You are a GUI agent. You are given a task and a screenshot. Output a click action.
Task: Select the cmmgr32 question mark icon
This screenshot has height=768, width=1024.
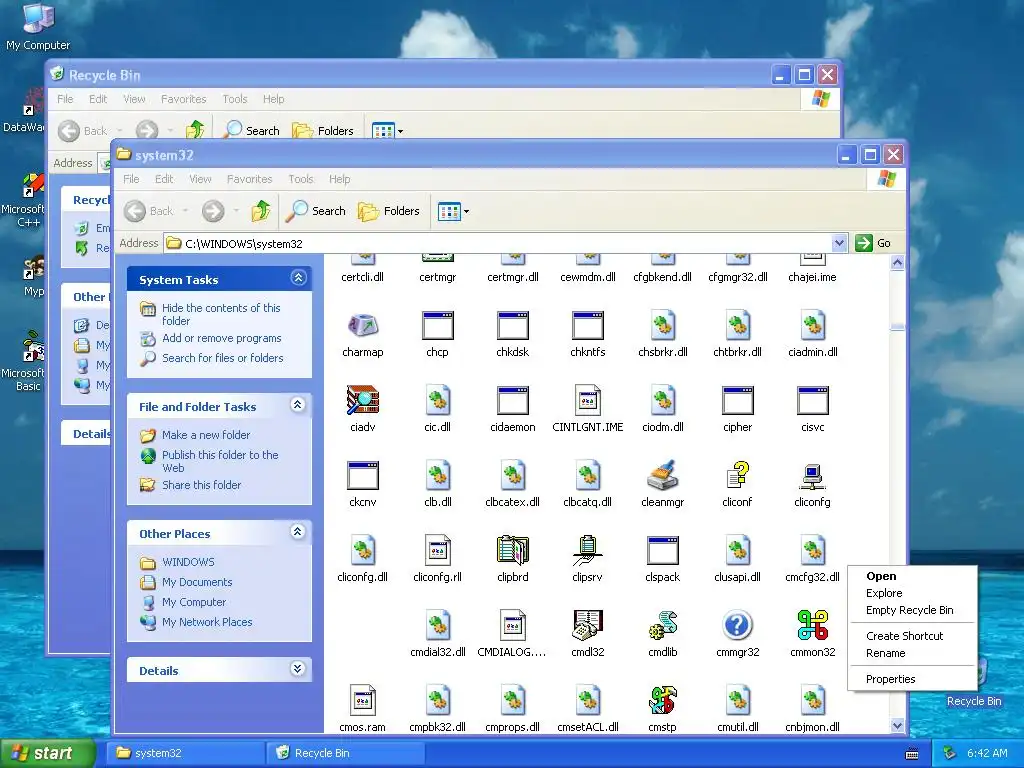737,626
